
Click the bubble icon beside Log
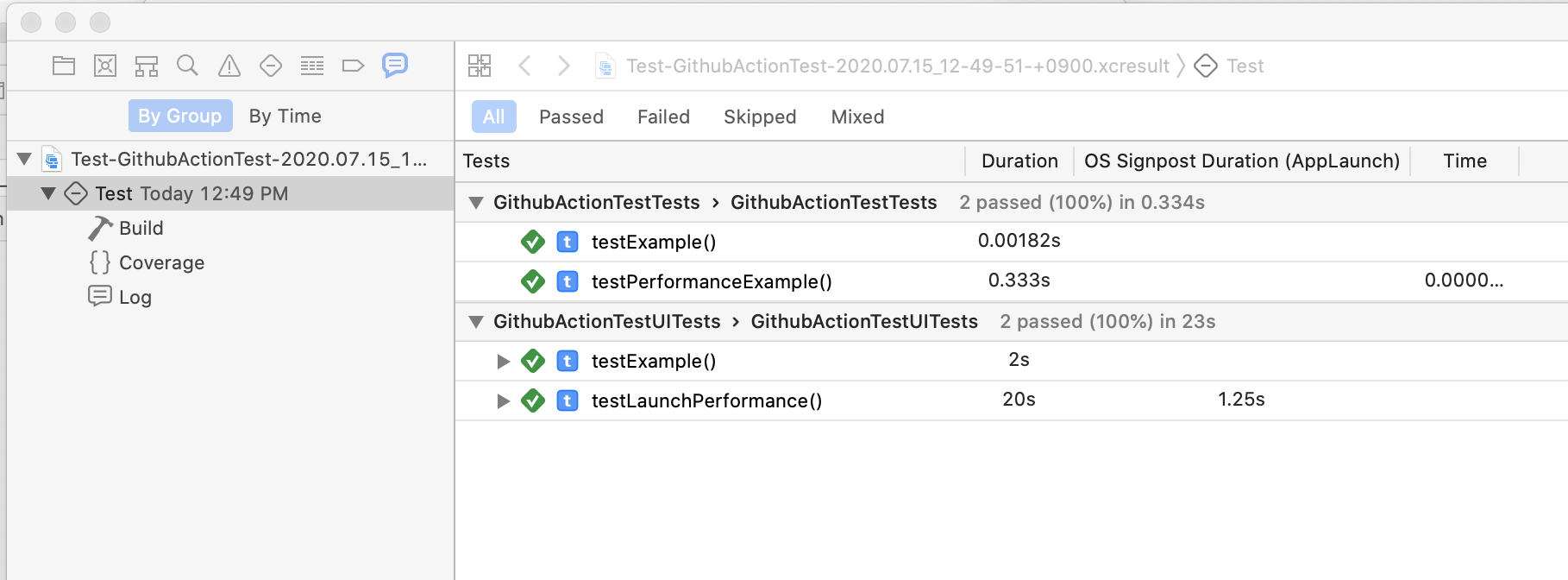coord(100,296)
